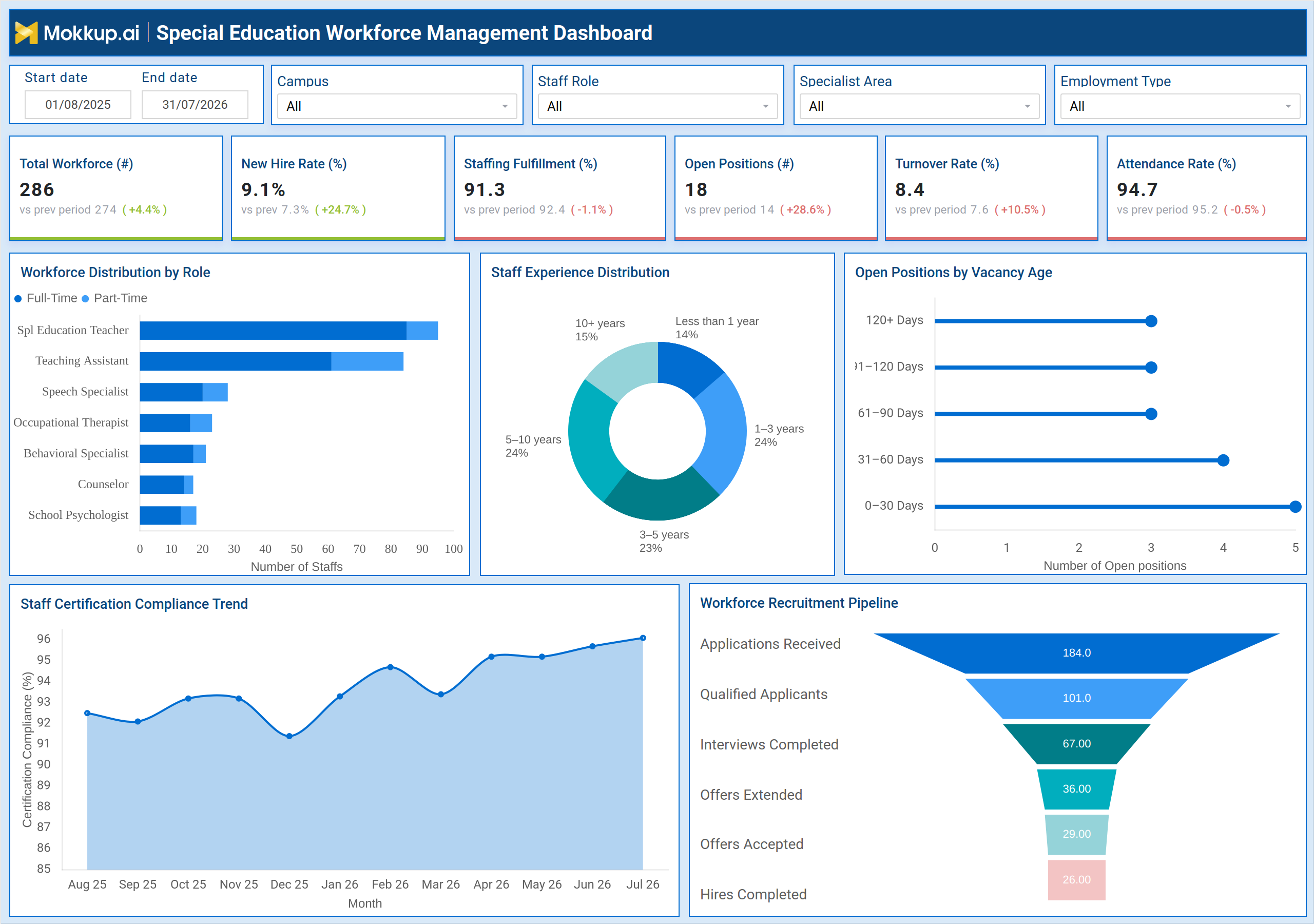Toggle the Part-Time legend marker
The width and height of the screenshot is (1314, 924).
click(85, 299)
